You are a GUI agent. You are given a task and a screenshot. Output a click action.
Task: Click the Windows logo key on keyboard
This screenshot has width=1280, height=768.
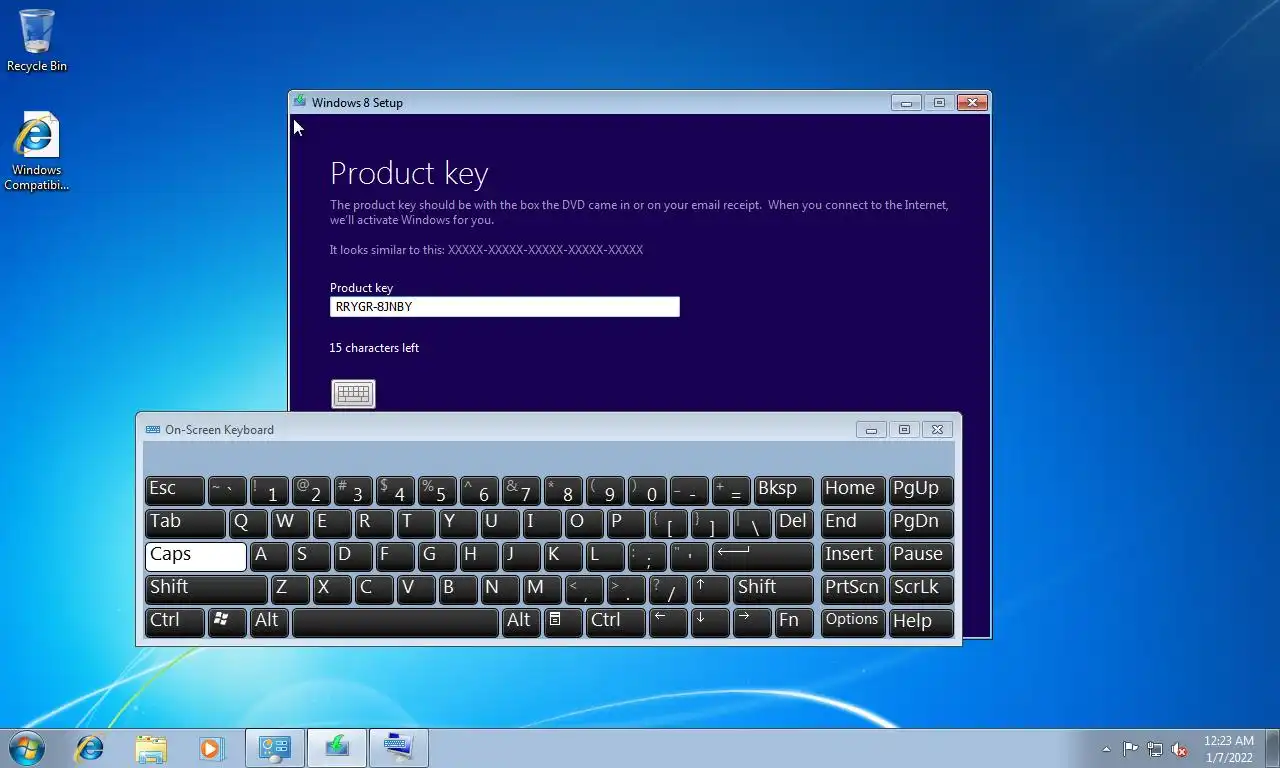[227, 622]
